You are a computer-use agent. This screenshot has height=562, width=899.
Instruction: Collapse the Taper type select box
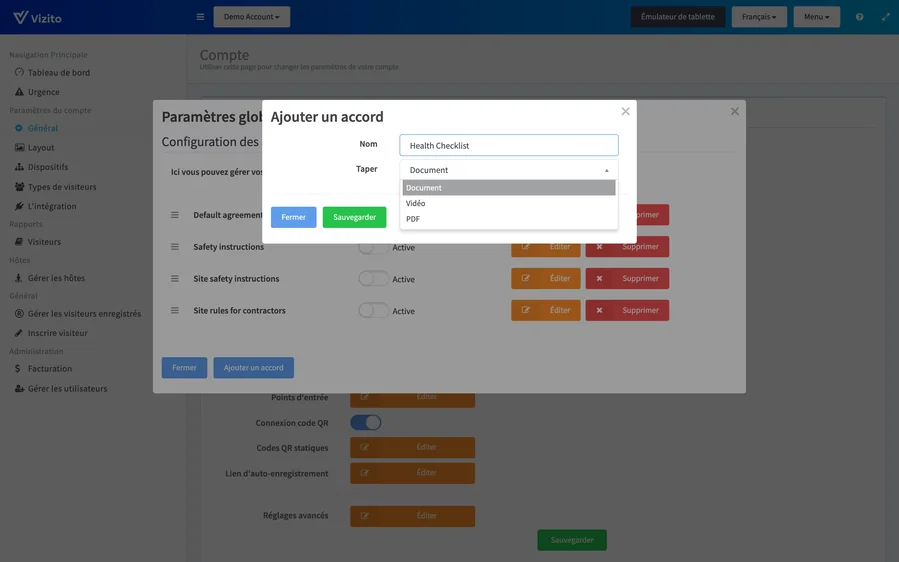pos(509,170)
